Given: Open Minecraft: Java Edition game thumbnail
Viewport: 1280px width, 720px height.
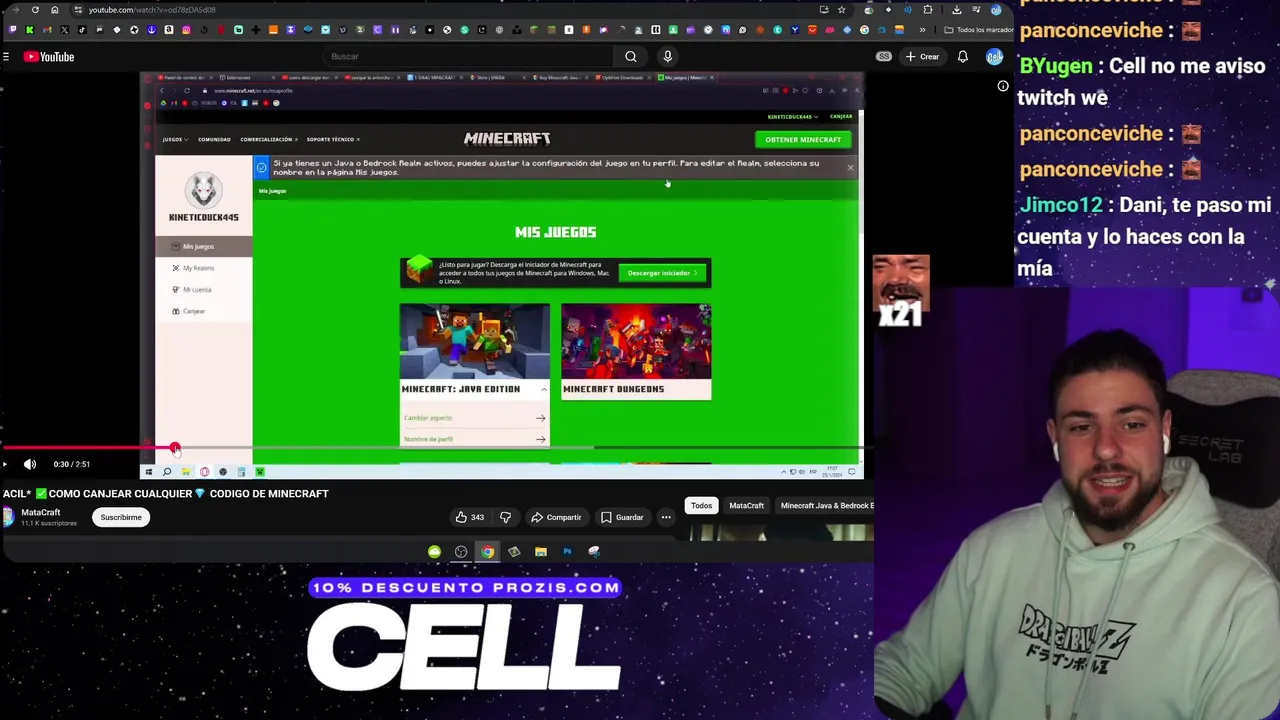Looking at the screenshot, I should point(475,342).
